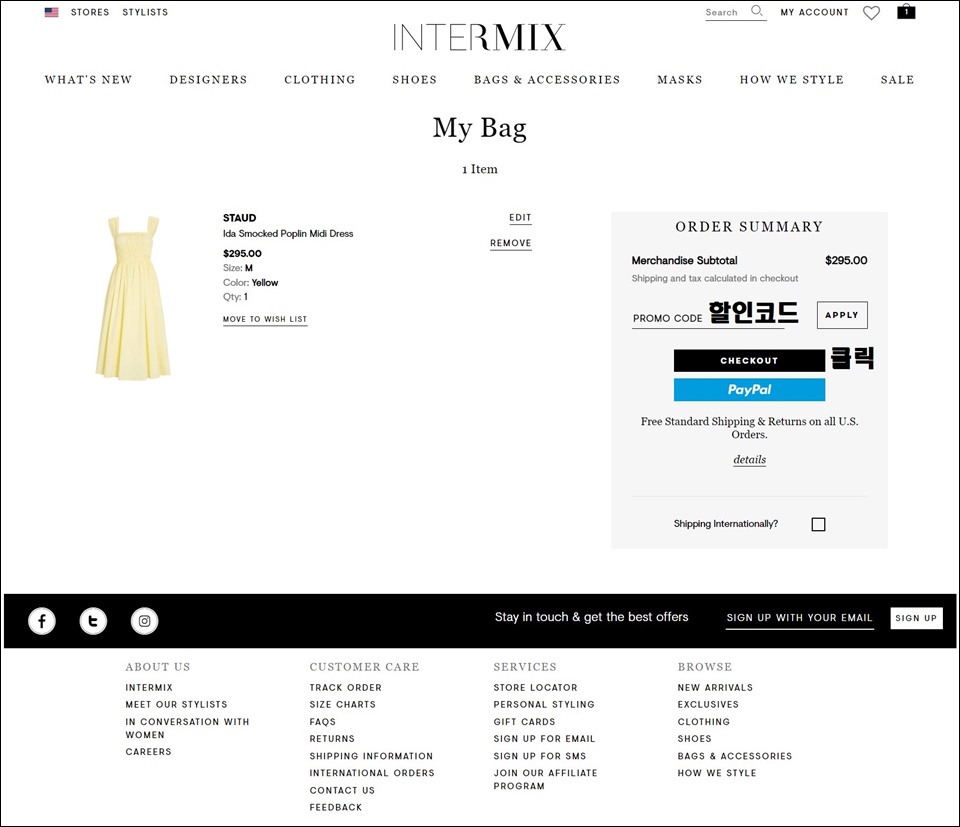Click the STAUD brand name

[239, 218]
